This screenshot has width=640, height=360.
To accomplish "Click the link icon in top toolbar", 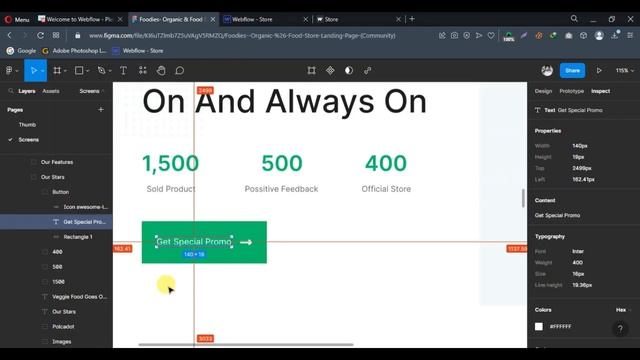I will (367, 71).
